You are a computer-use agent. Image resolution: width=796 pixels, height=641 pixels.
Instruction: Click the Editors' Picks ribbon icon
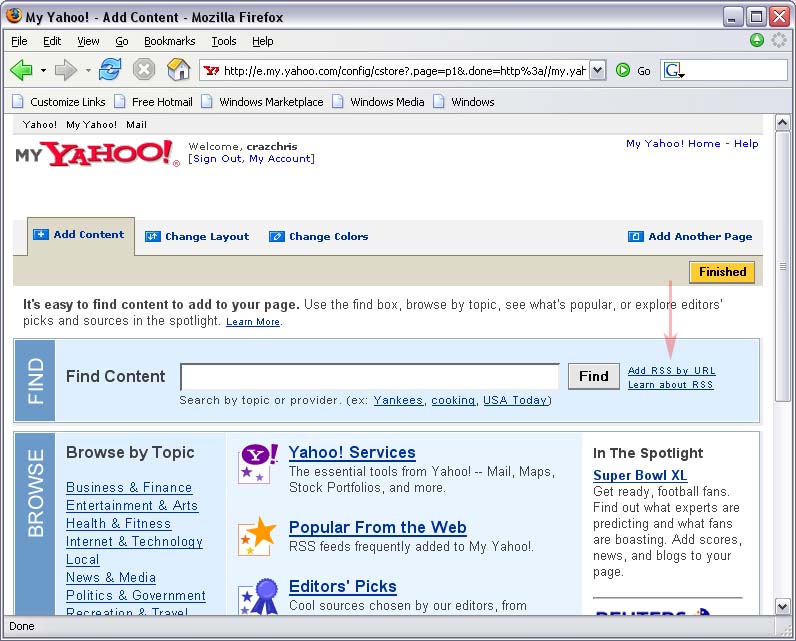click(x=259, y=596)
